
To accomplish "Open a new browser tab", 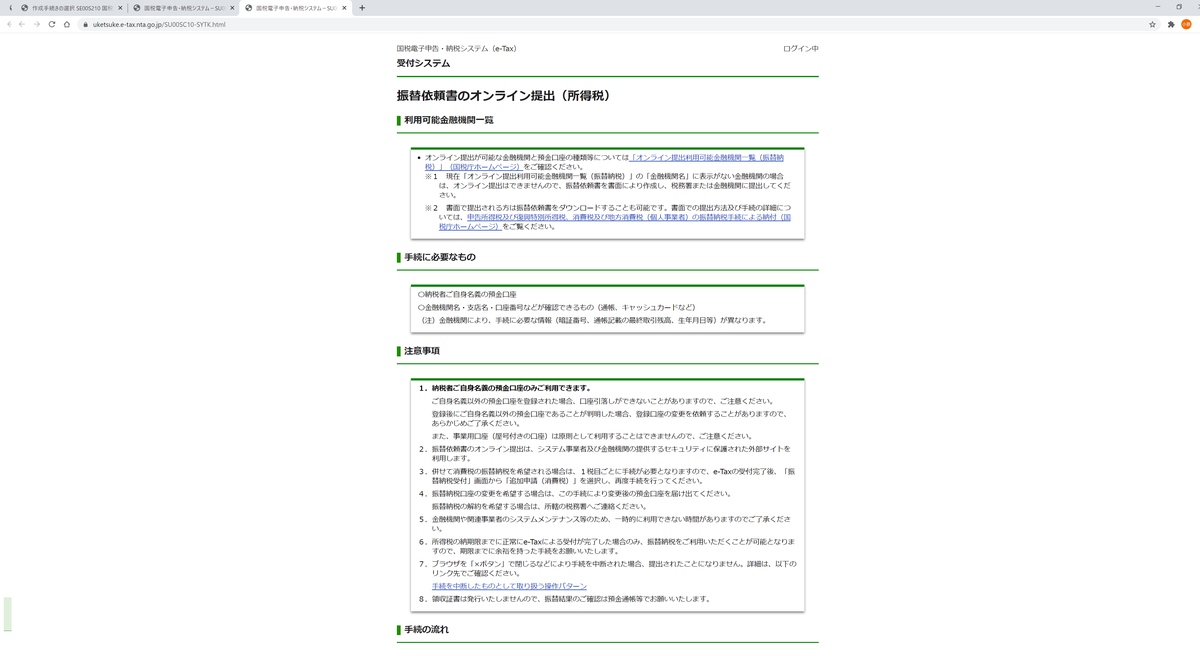I will point(362,8).
